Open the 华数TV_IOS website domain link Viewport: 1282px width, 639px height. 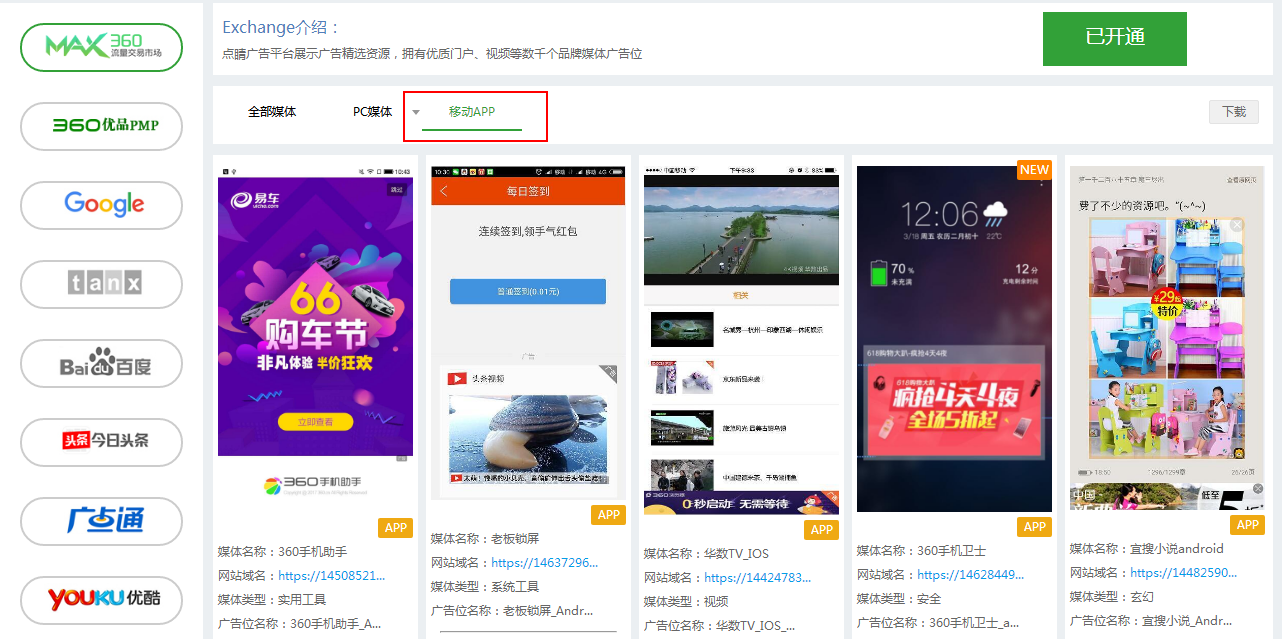click(757, 577)
